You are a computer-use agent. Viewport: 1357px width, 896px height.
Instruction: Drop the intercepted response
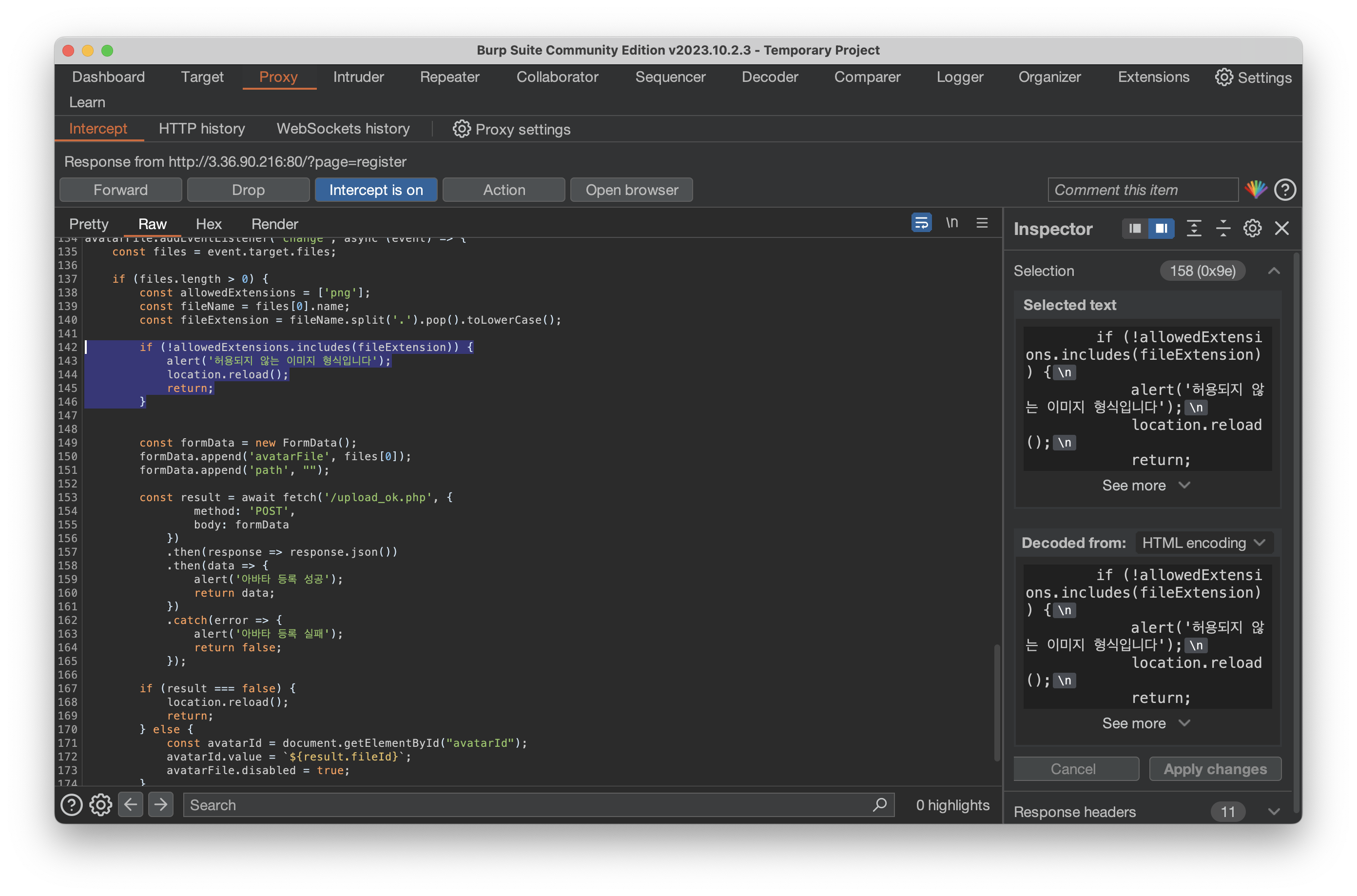click(248, 190)
